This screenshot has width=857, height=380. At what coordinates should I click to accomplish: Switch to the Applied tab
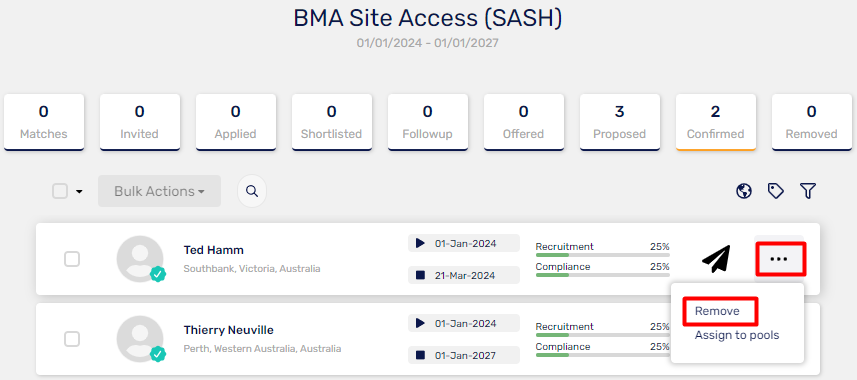236,122
